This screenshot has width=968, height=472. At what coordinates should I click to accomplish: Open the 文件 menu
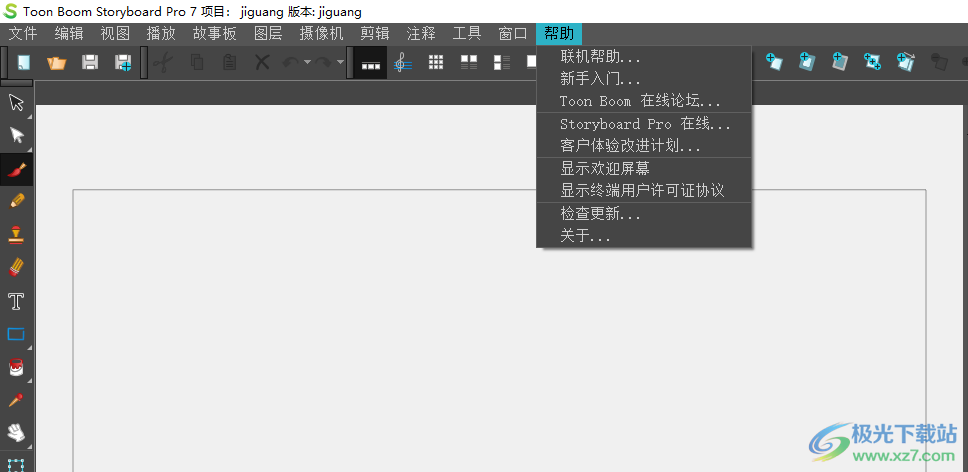(23, 33)
